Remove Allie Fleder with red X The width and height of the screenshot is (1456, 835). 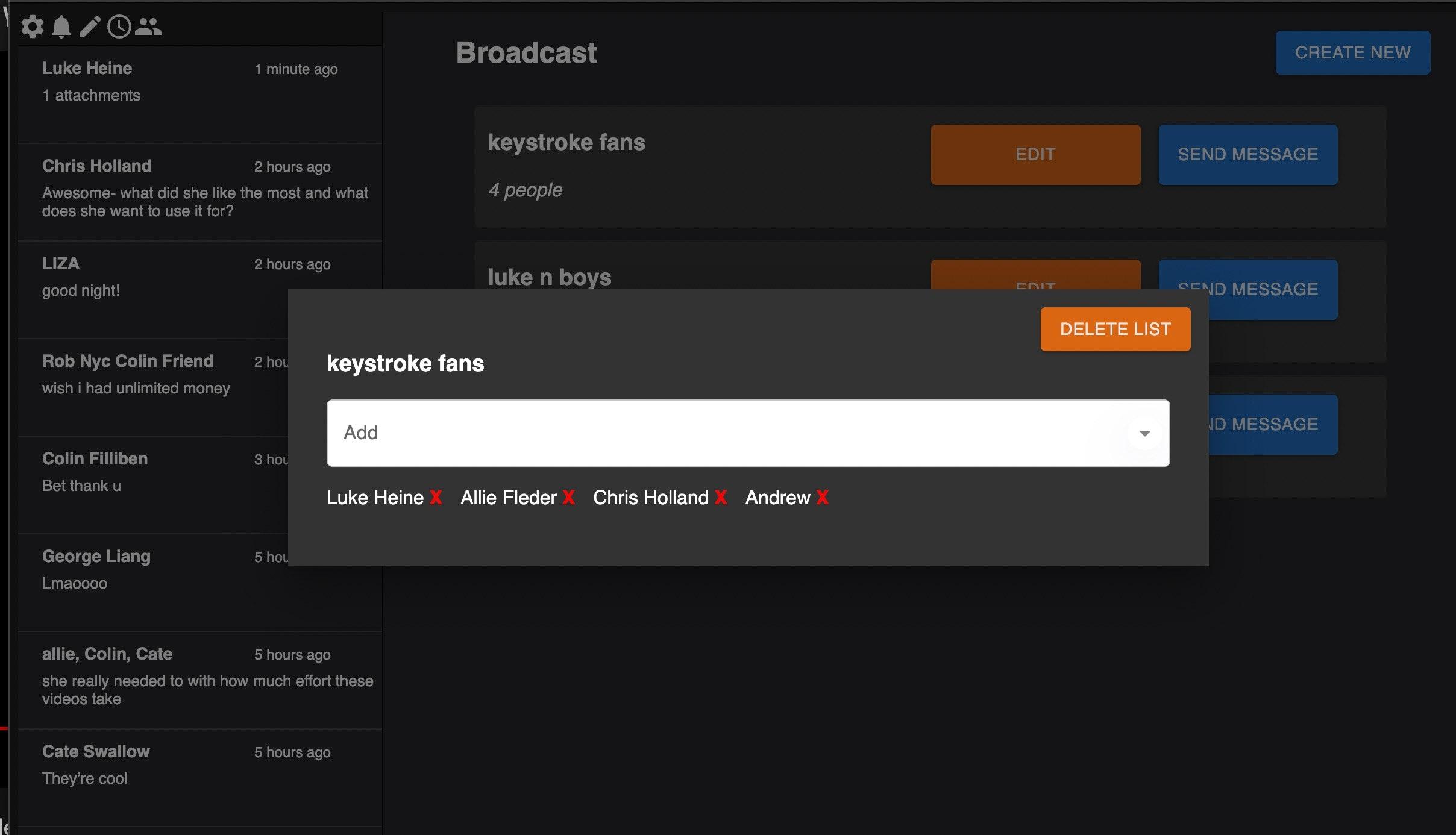point(568,498)
